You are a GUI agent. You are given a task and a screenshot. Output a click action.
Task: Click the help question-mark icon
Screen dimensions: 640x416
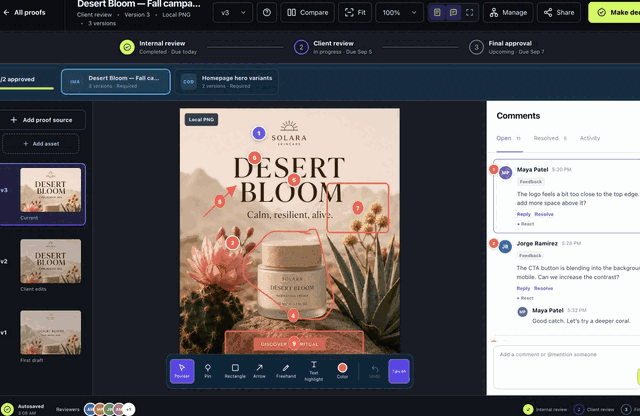click(x=267, y=13)
